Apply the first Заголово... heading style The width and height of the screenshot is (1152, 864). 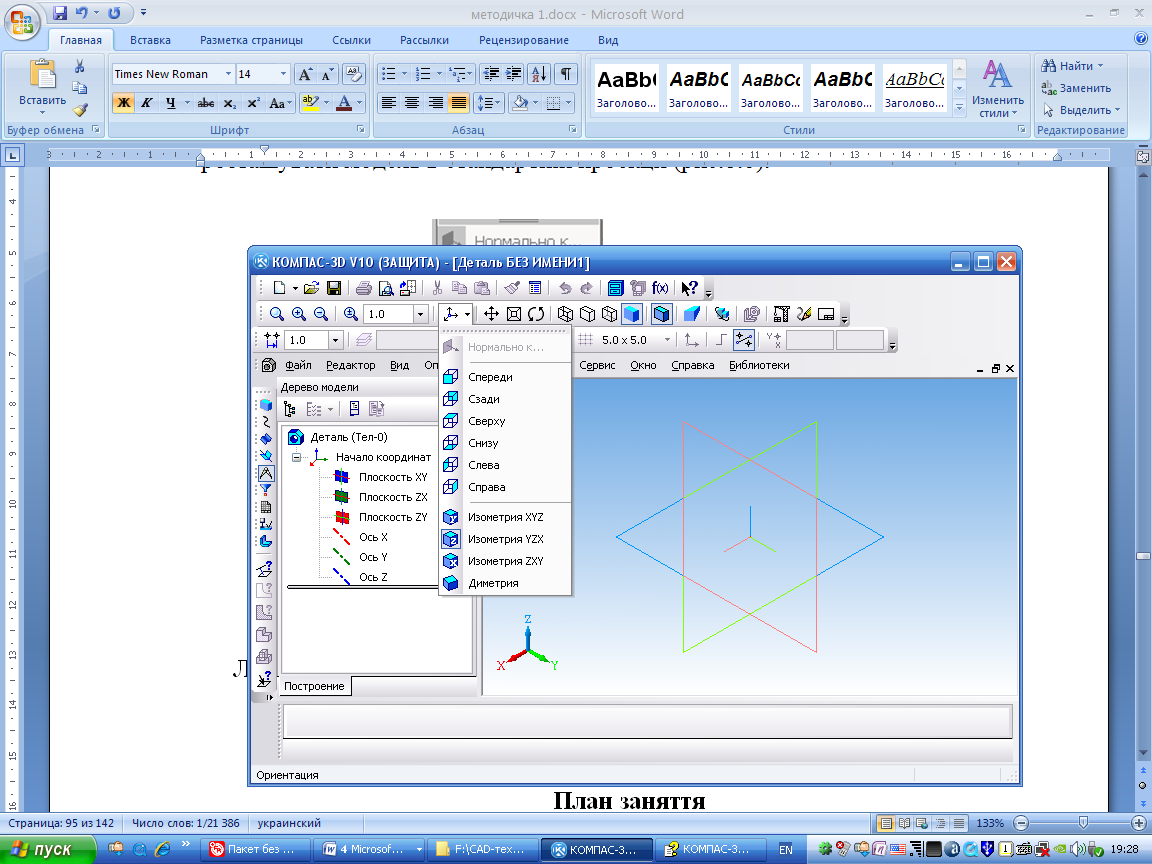click(627, 88)
